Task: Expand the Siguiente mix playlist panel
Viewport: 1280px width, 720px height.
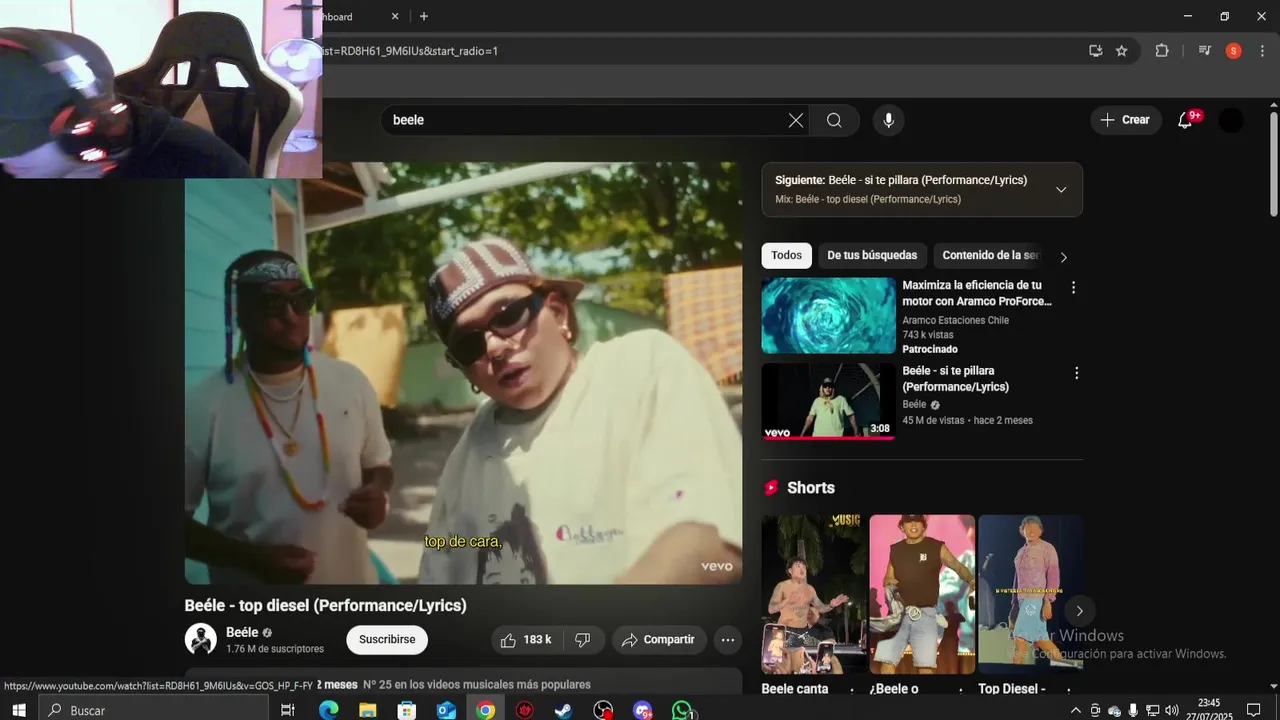Action: pyautogui.click(x=1061, y=190)
